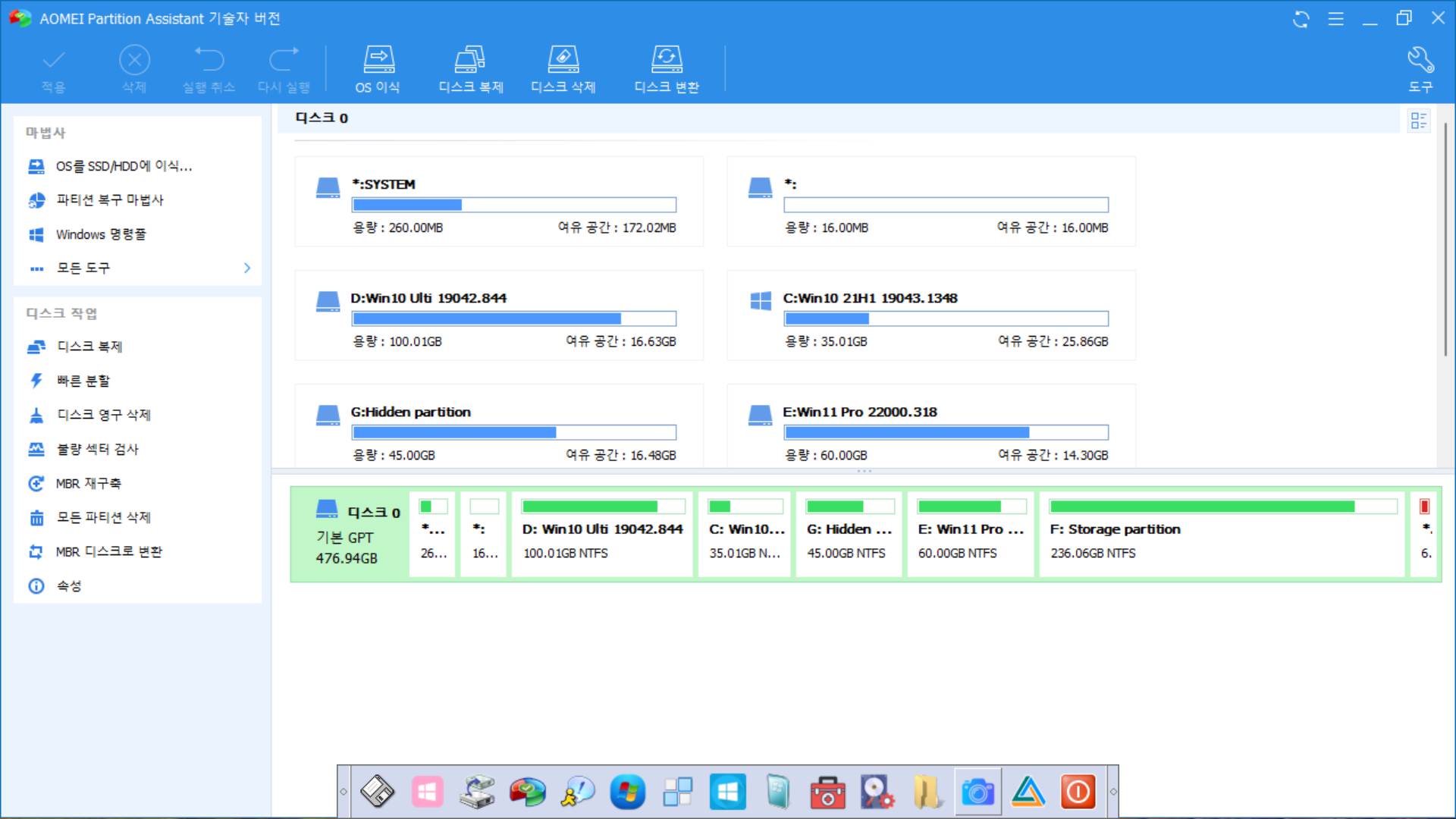Click the pink Windows logo dock icon
Viewport: 1456px width, 819px height.
point(427,792)
